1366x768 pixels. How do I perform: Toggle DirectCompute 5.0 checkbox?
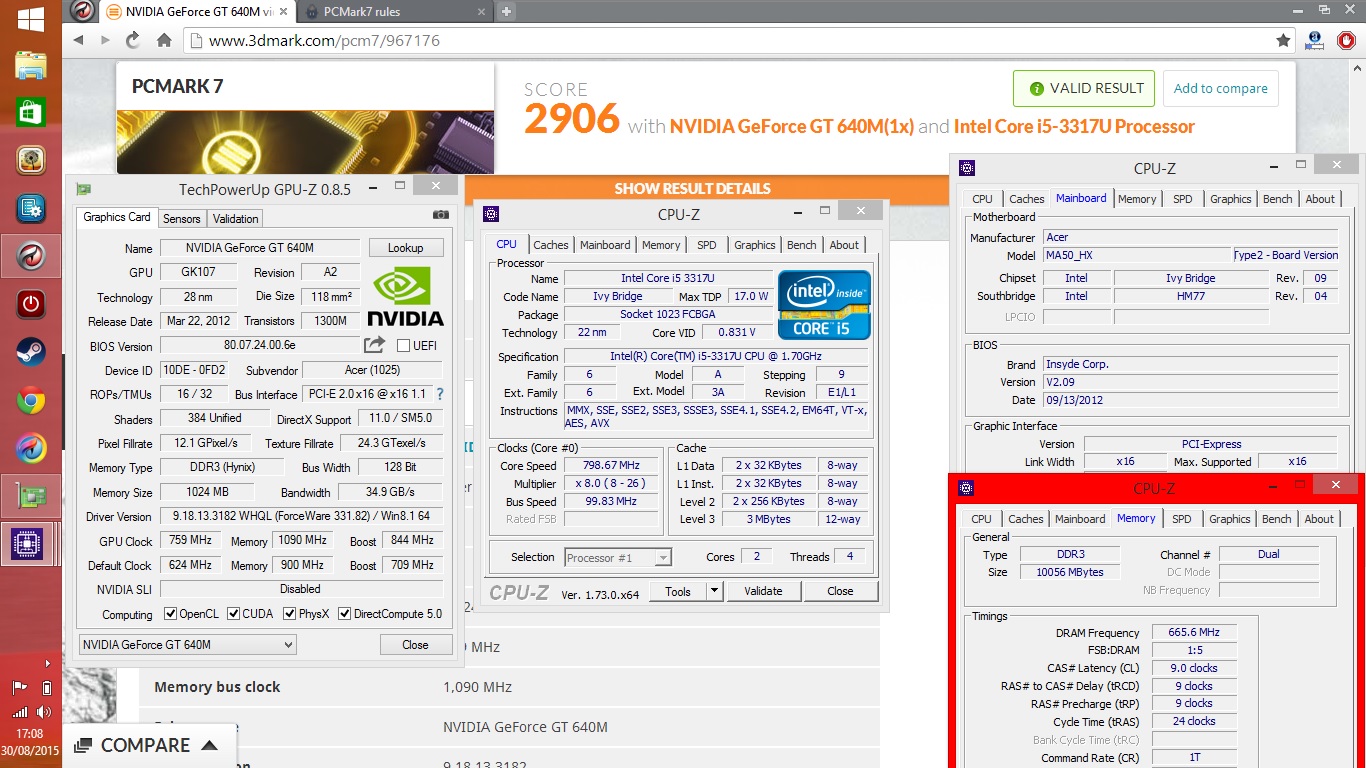pos(345,614)
